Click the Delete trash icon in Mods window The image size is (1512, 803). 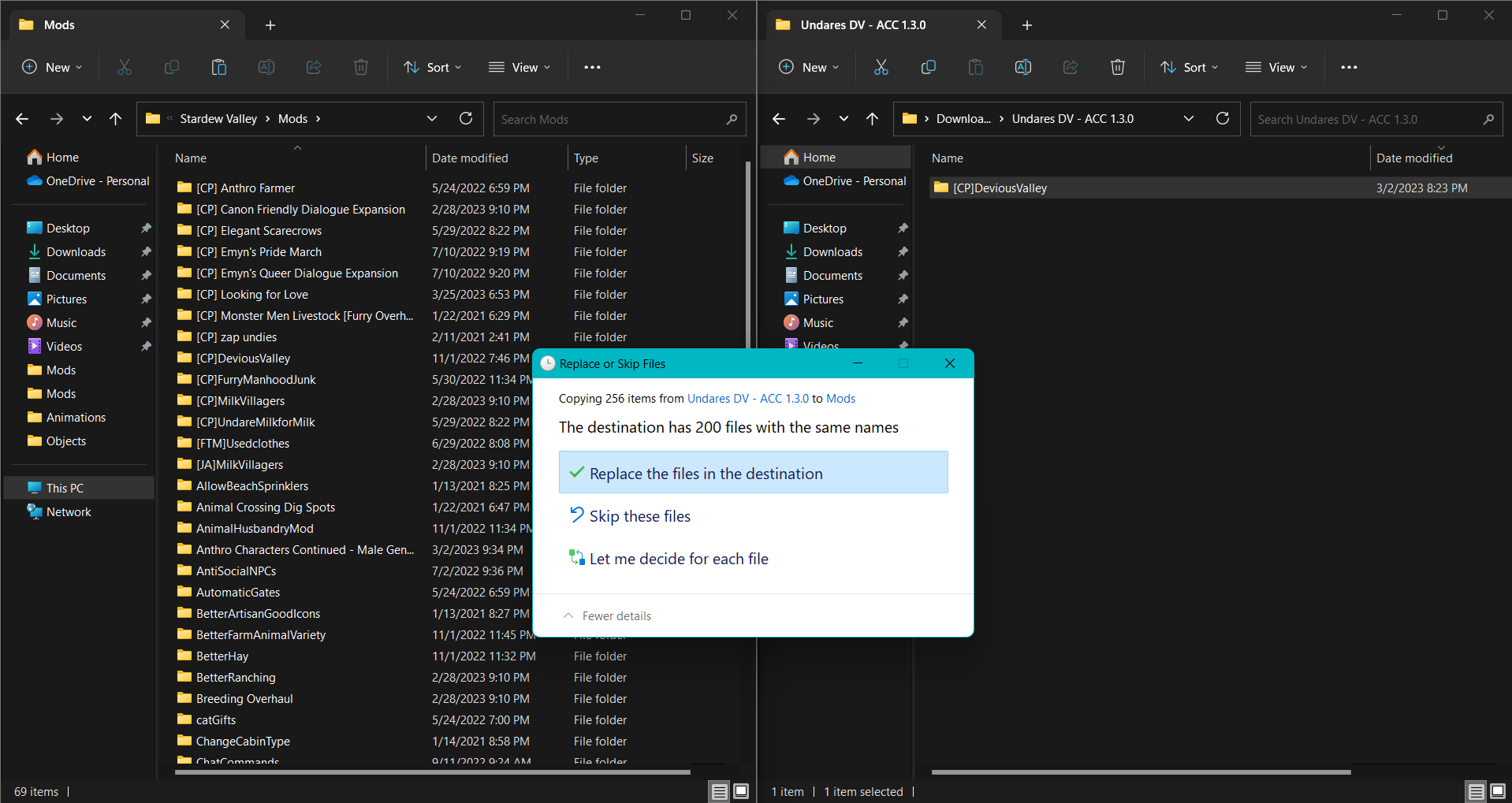point(361,68)
